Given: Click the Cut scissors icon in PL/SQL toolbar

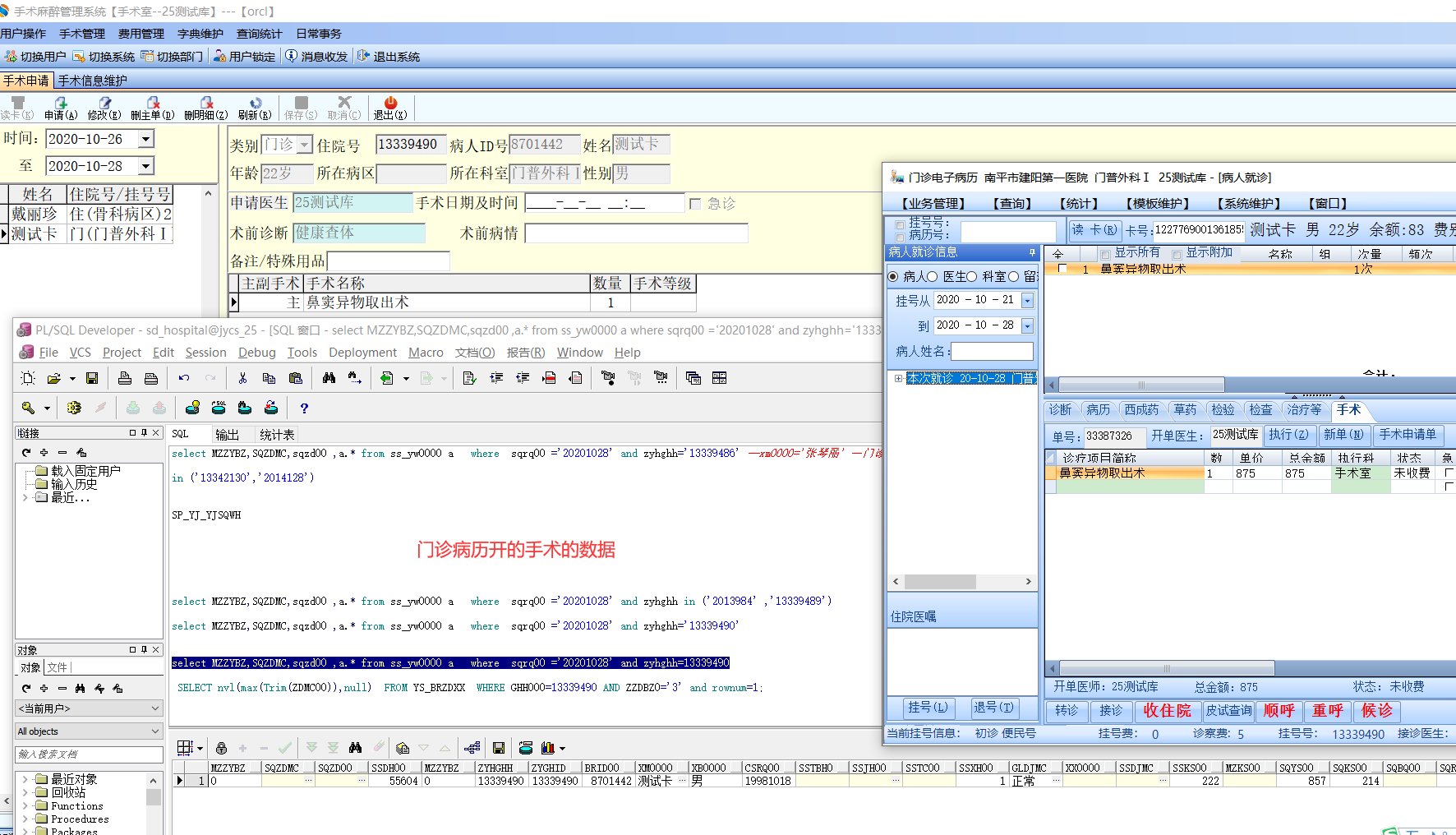Looking at the screenshot, I should pyautogui.click(x=242, y=378).
